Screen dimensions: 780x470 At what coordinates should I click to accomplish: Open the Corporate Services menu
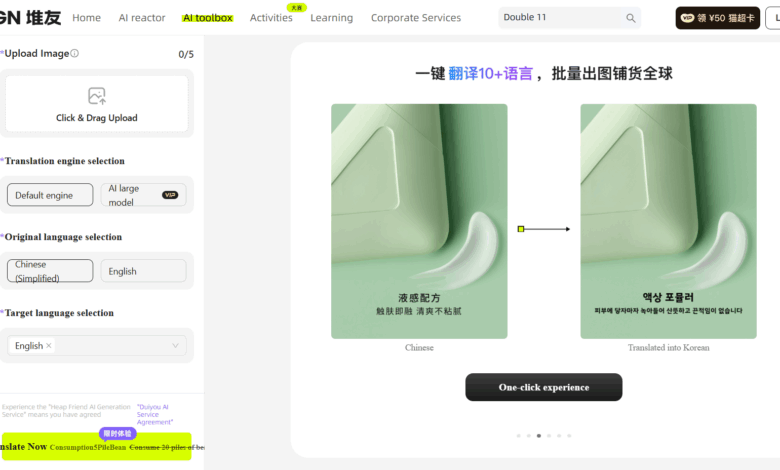coord(416,18)
